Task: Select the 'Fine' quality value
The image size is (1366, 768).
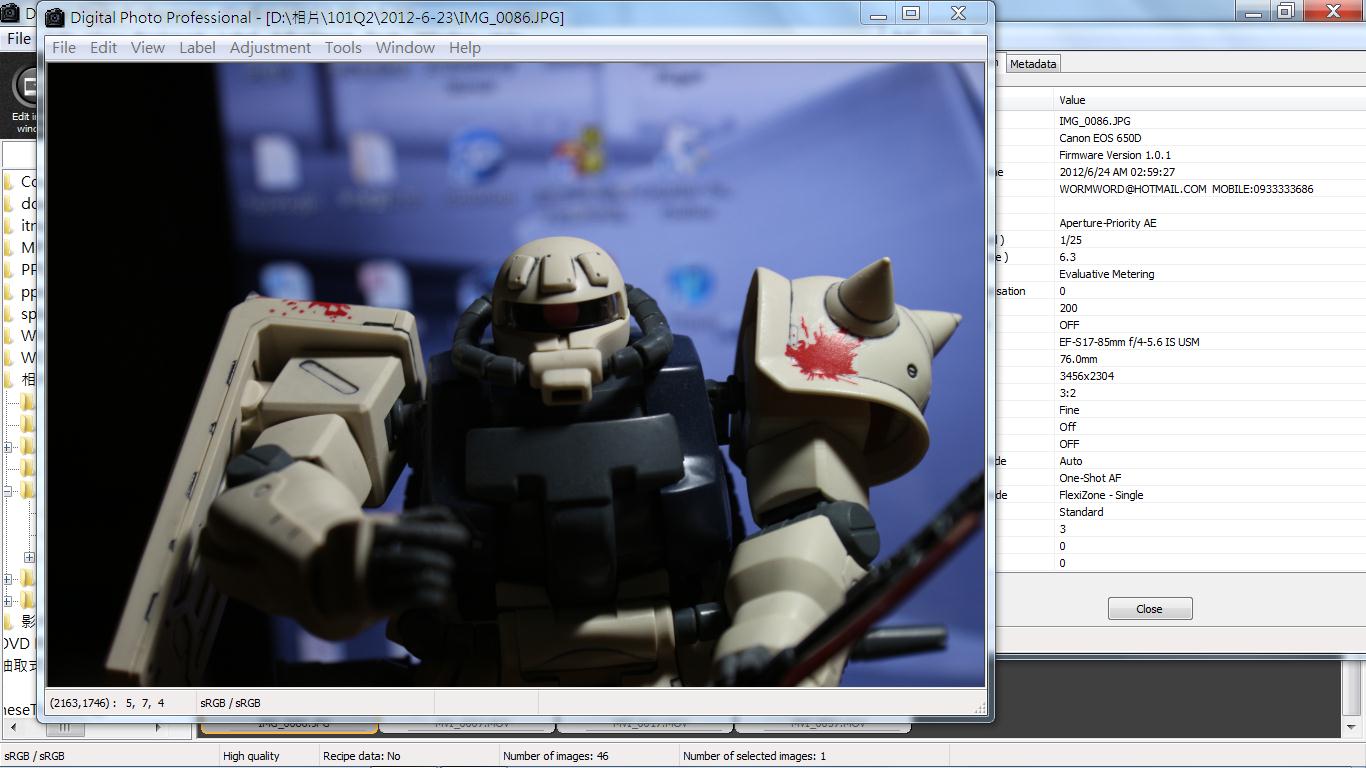Action: click(1069, 410)
